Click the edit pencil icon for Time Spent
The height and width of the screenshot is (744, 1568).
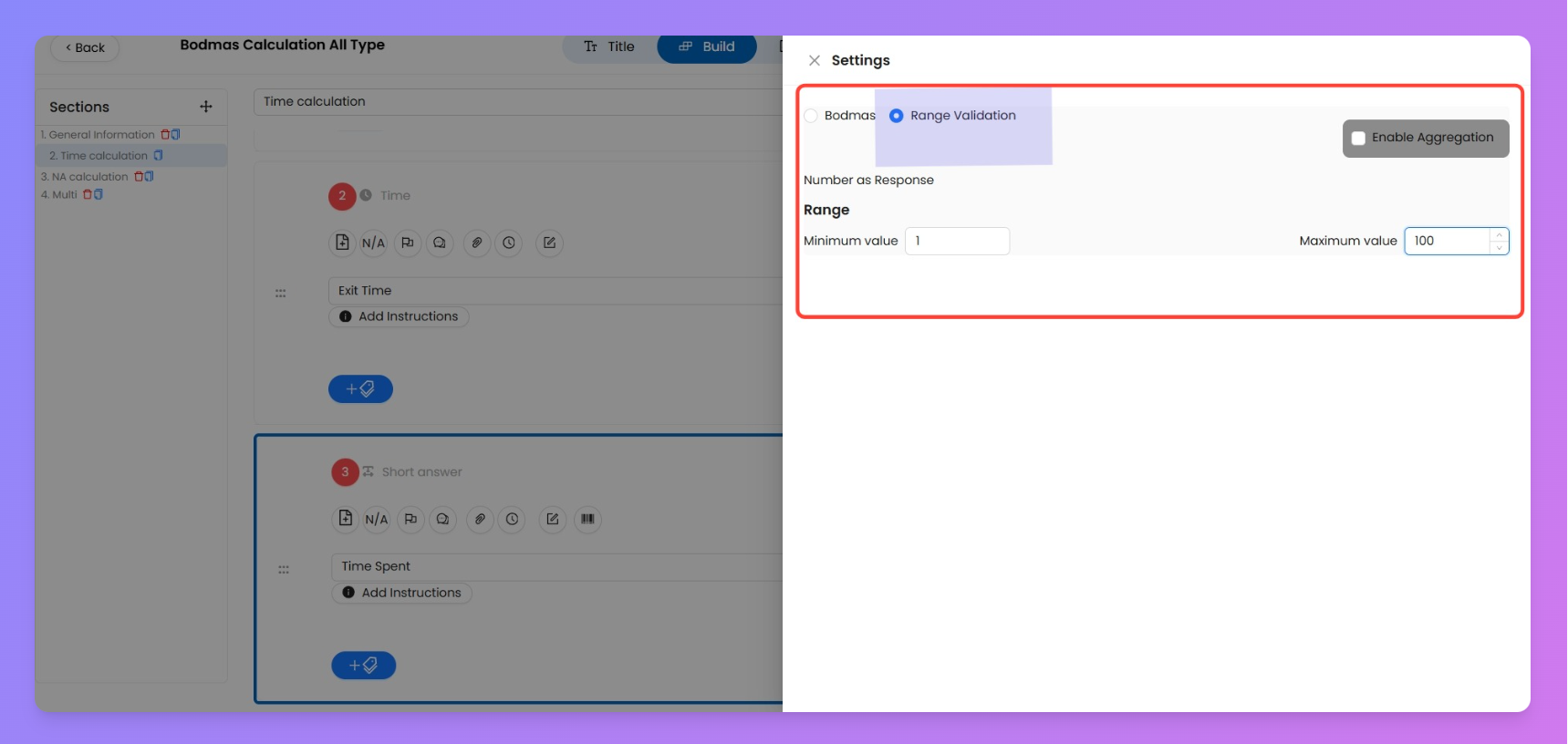coord(553,520)
